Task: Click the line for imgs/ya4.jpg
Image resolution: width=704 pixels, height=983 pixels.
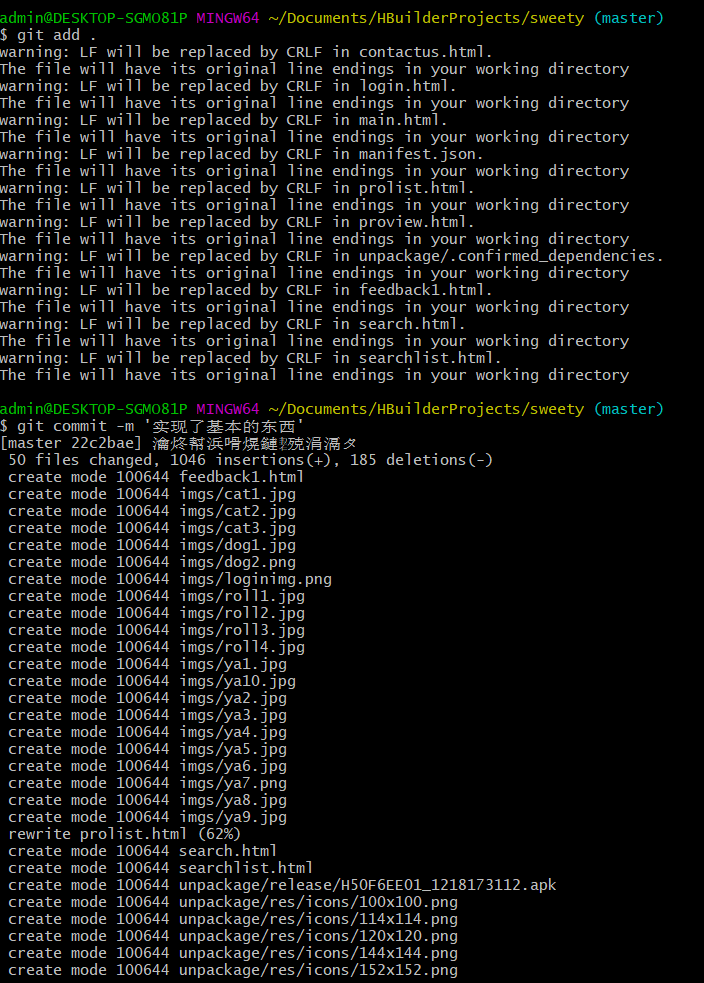Action: [x=147, y=732]
